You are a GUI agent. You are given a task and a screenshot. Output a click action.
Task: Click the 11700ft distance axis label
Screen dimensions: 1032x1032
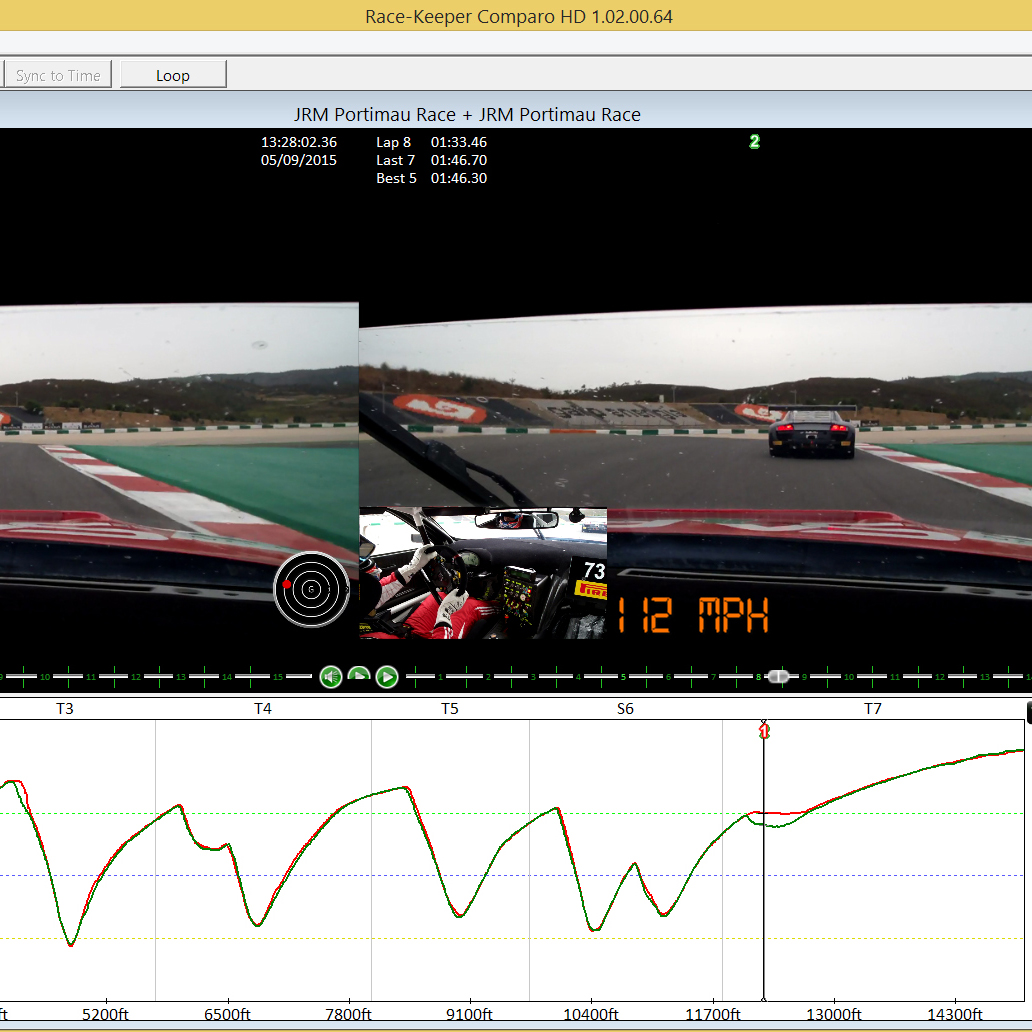[x=713, y=1014]
